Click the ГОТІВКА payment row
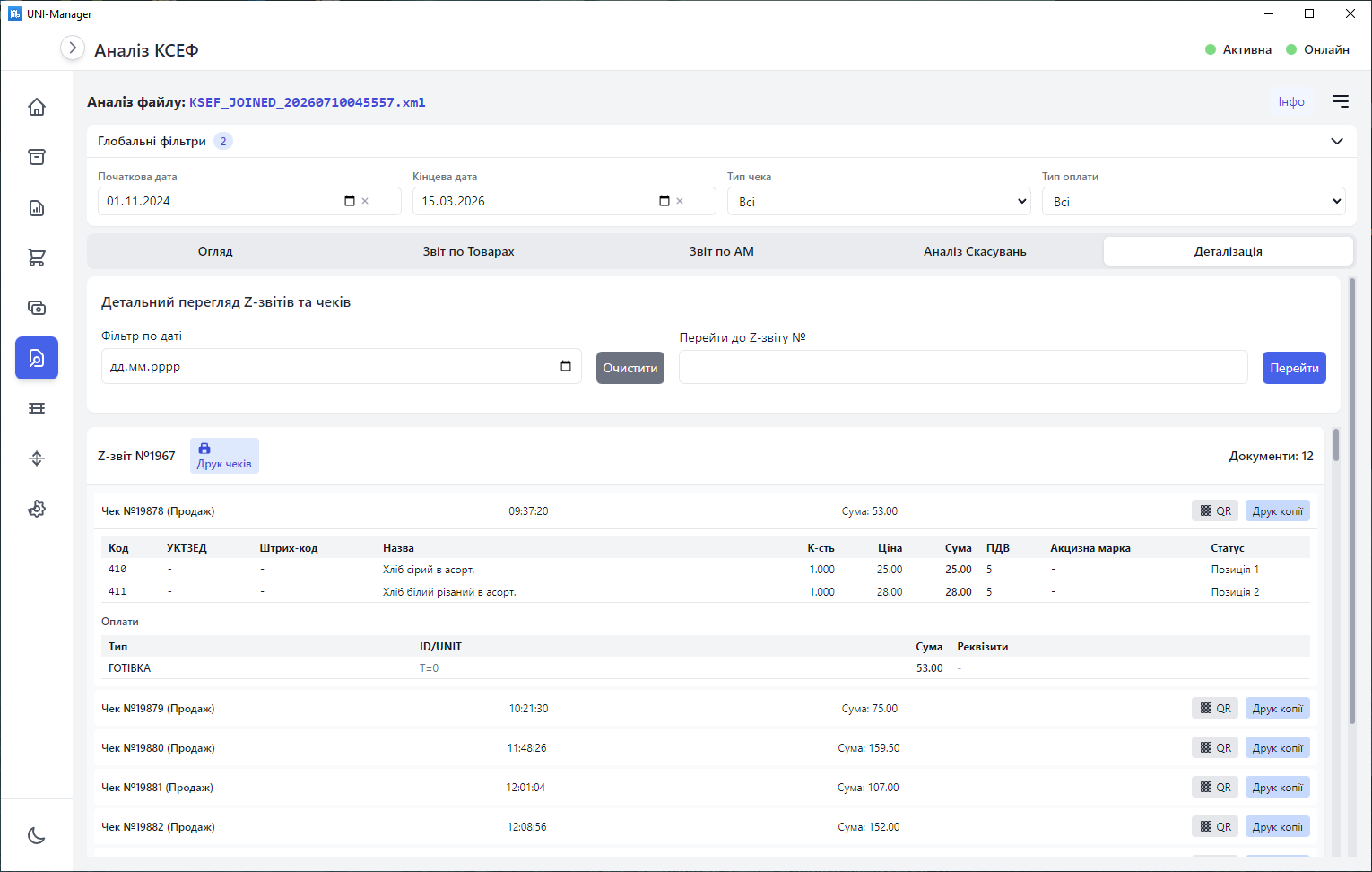The height and width of the screenshot is (872, 1372). (x=706, y=667)
